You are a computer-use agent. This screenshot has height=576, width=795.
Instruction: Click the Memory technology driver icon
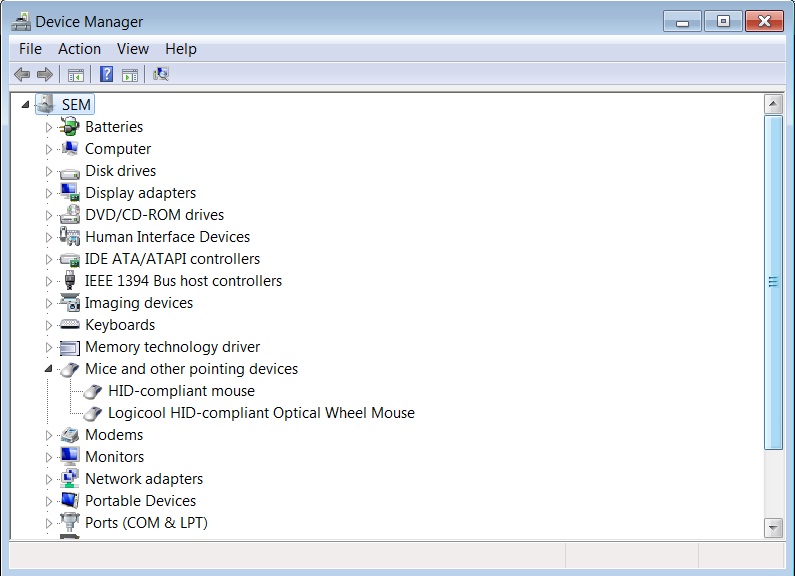(69, 347)
